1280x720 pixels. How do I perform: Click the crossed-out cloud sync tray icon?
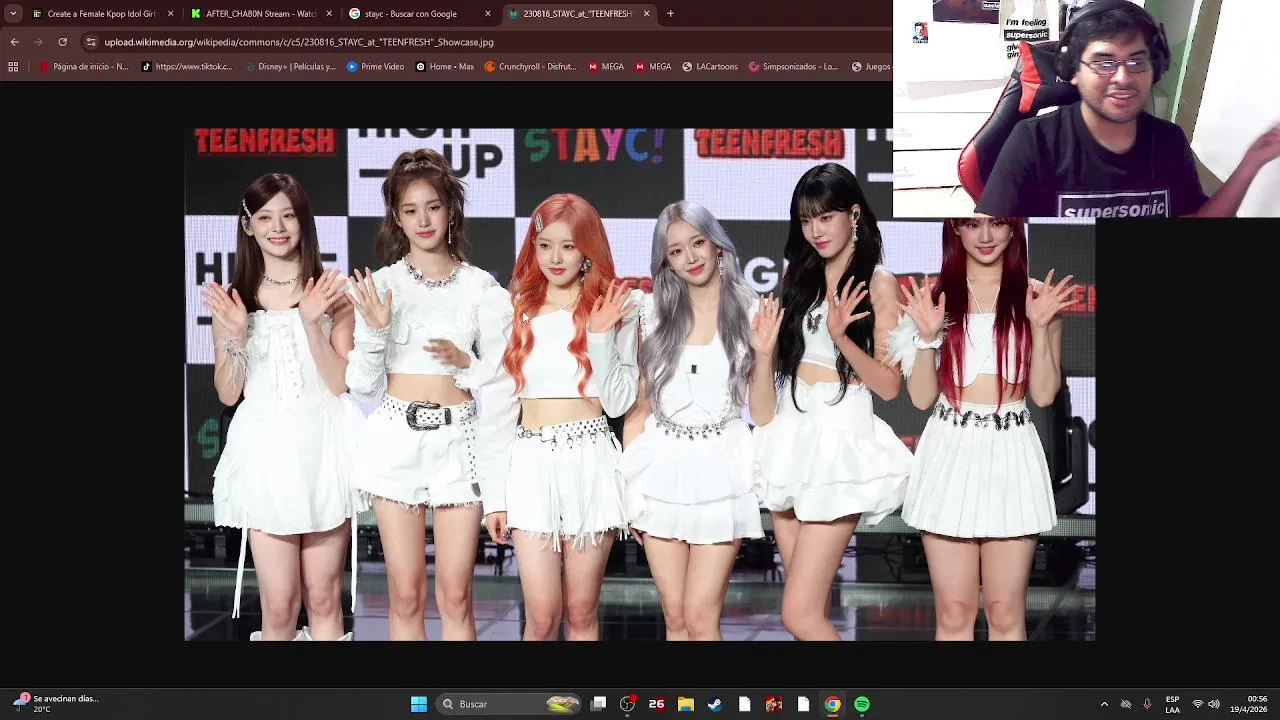tap(1126, 704)
